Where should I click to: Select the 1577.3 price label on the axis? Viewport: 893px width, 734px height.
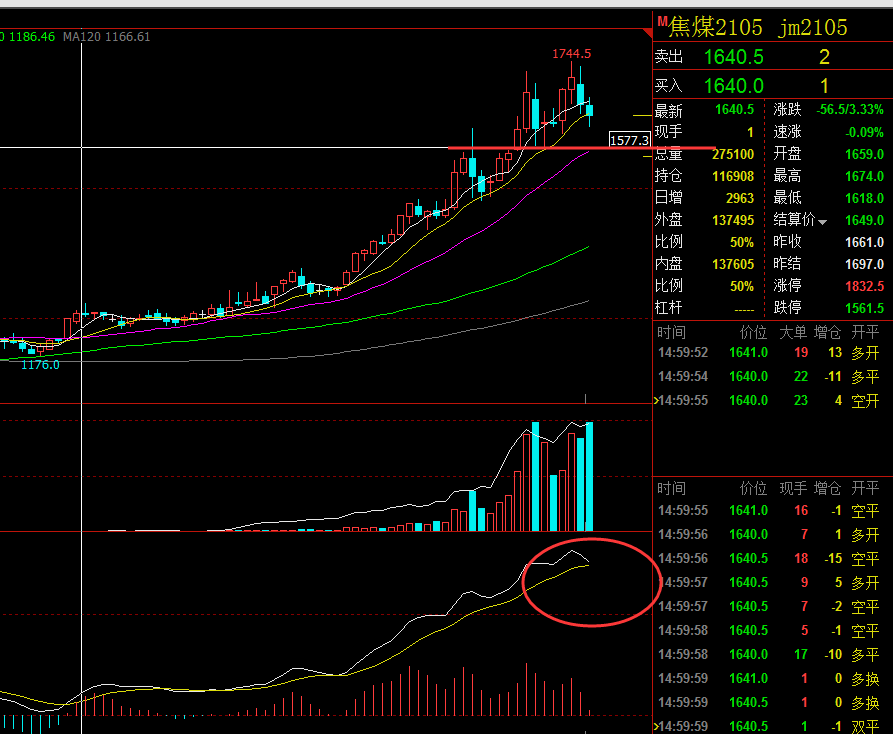click(629, 140)
